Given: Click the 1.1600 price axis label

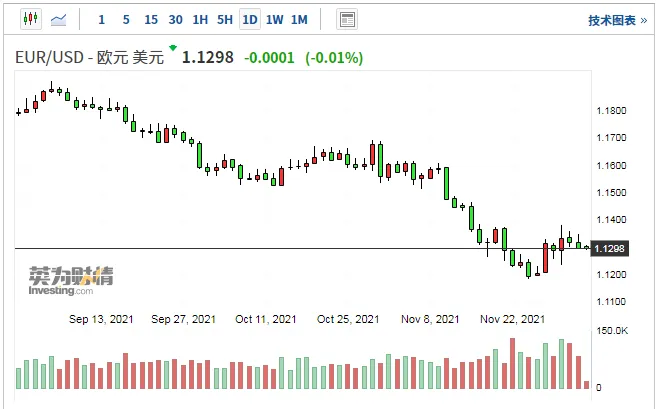Looking at the screenshot, I should (x=611, y=165).
